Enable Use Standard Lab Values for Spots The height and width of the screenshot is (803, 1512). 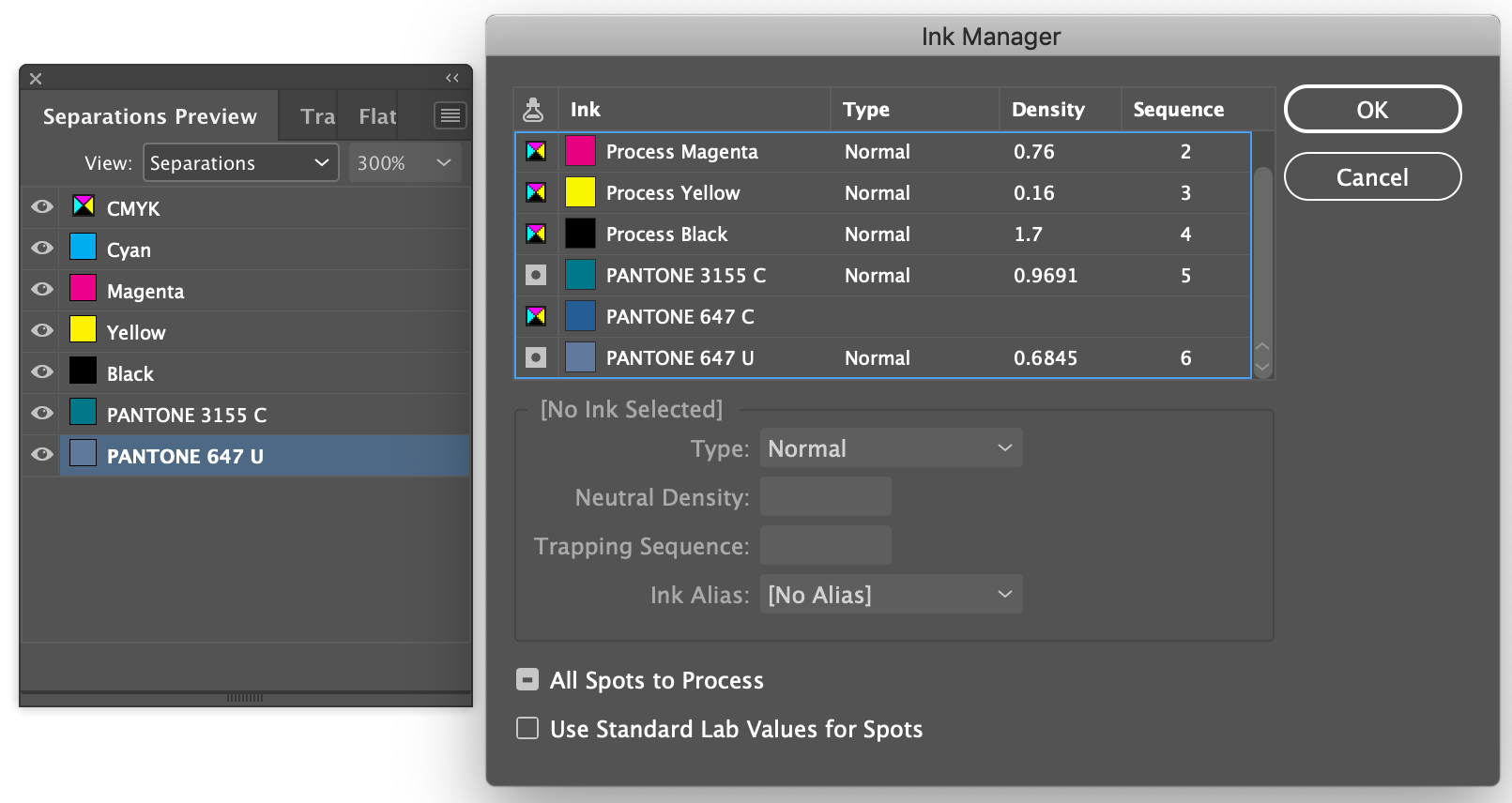(x=527, y=728)
